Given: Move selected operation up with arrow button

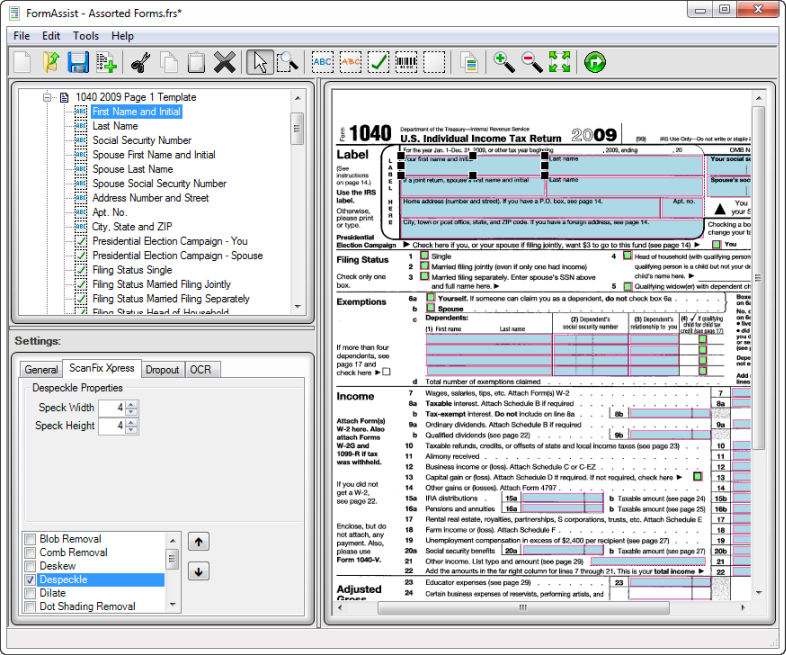Looking at the screenshot, I should click(199, 541).
